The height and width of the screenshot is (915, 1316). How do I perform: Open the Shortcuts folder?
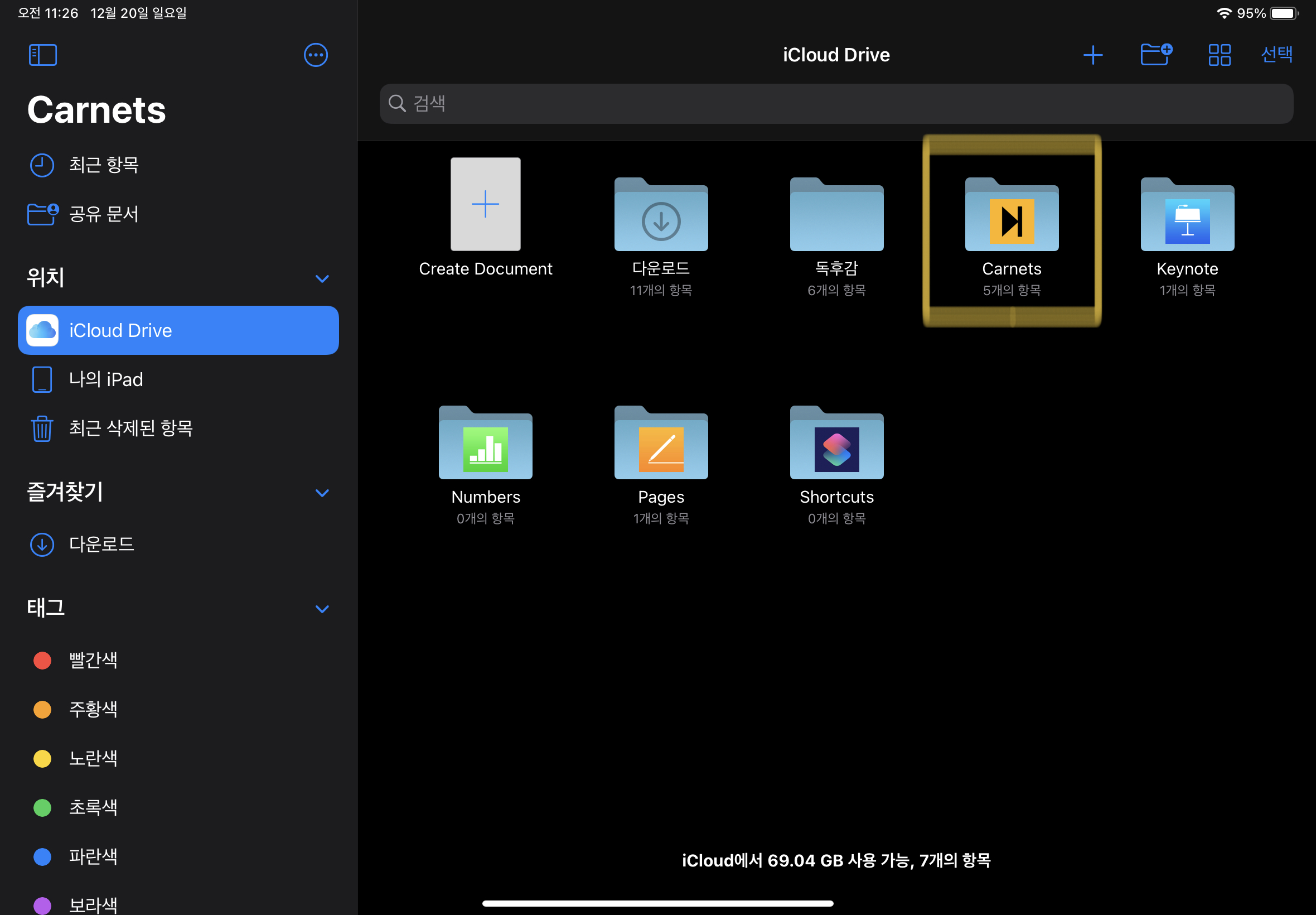[x=836, y=445]
